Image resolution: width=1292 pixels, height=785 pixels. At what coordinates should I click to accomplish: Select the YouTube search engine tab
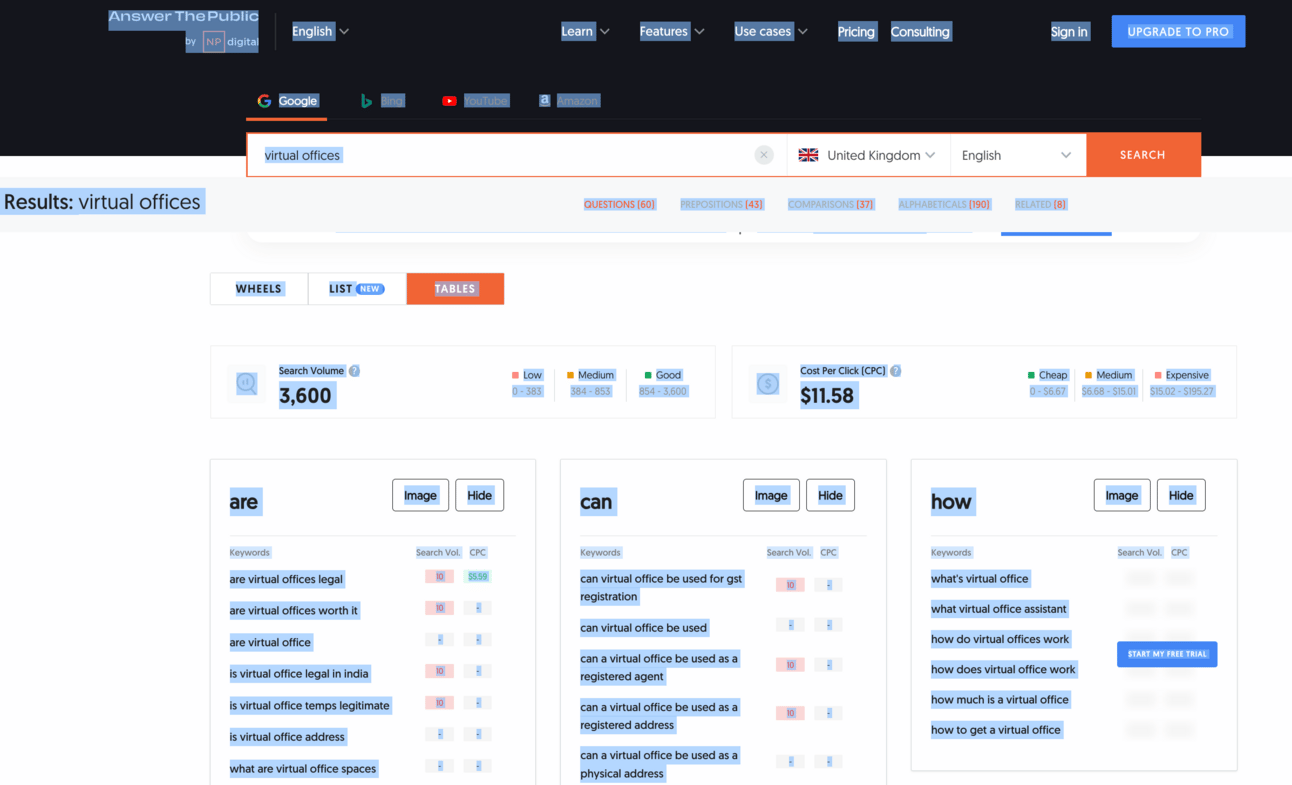coord(475,101)
